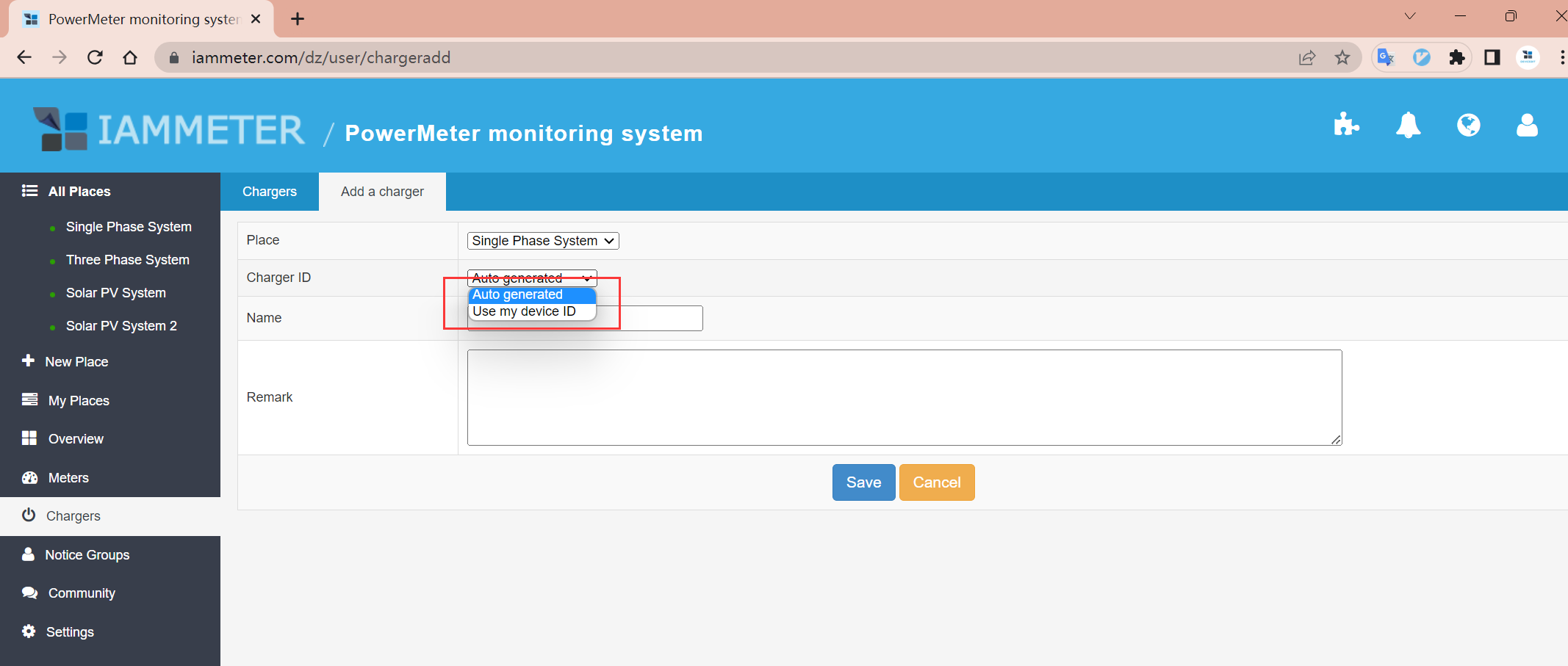
Task: Expand the Place dropdown
Action: (x=543, y=241)
